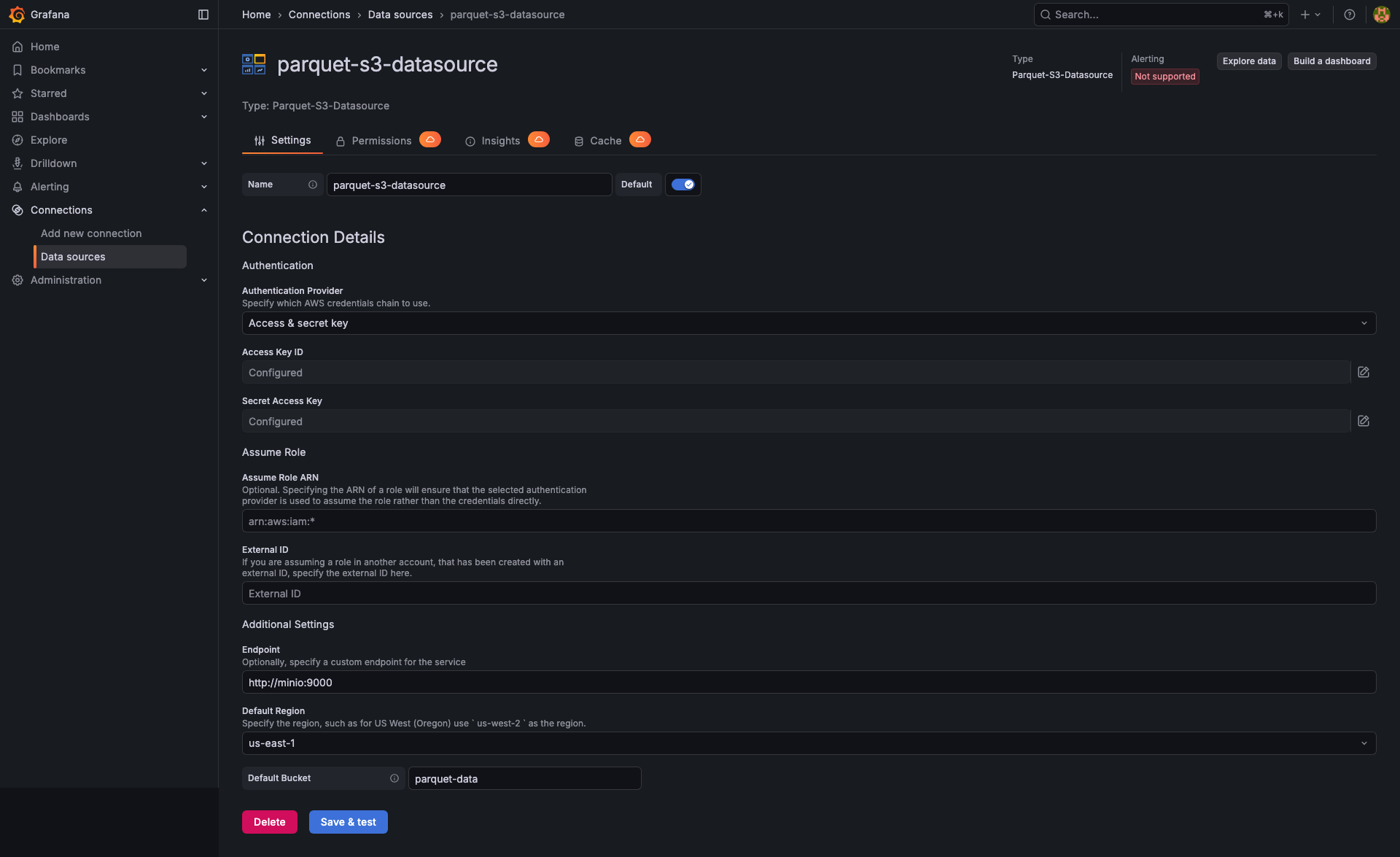The image size is (1400, 857).
Task: Edit the Access Key ID pencil icon
Action: pos(1364,372)
